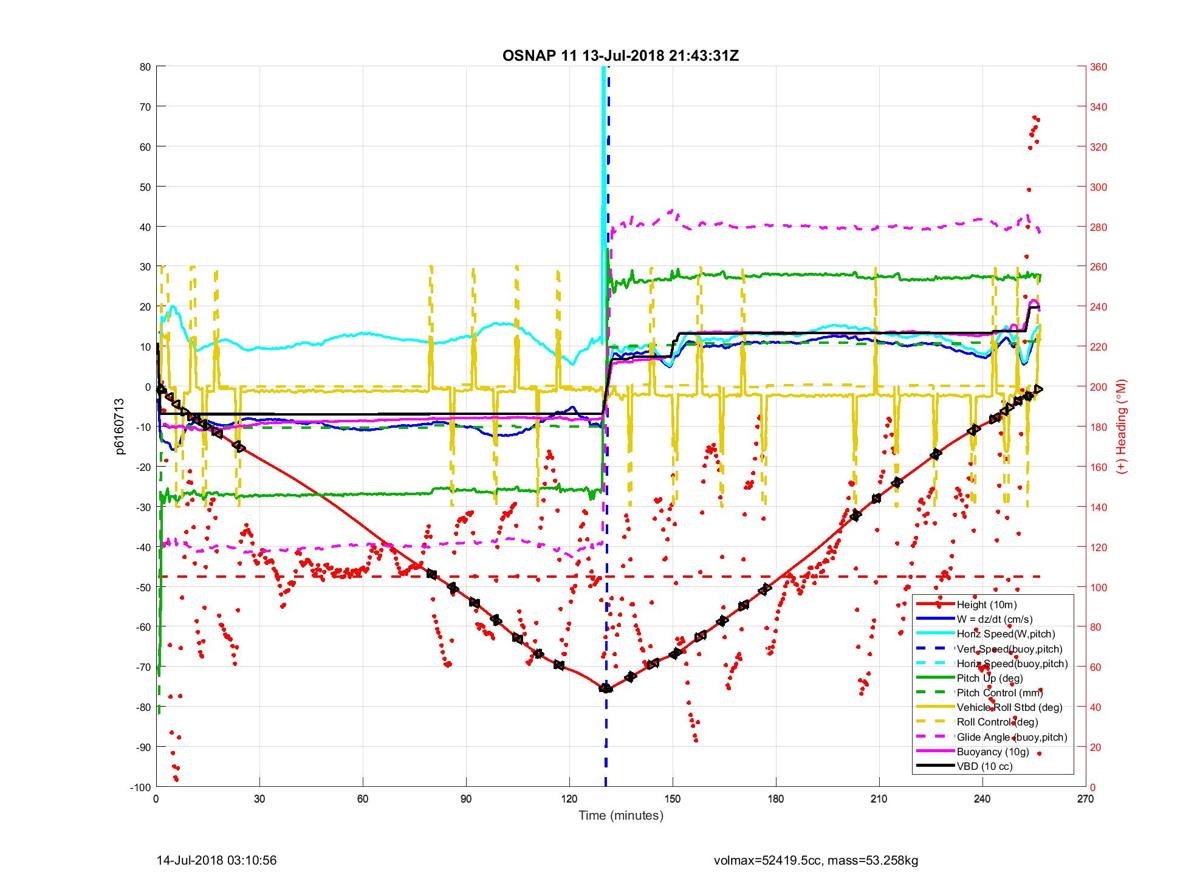Viewport: 1200px width, 885px height.
Task: Click the 280 tick on the heading axis
Action: (x=1099, y=227)
